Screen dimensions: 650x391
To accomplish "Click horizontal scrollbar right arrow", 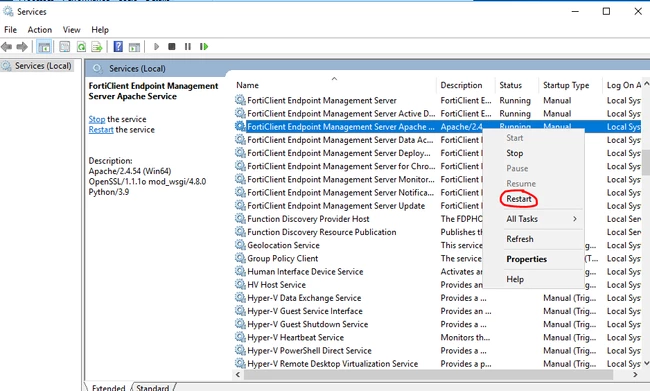I will (635, 375).
